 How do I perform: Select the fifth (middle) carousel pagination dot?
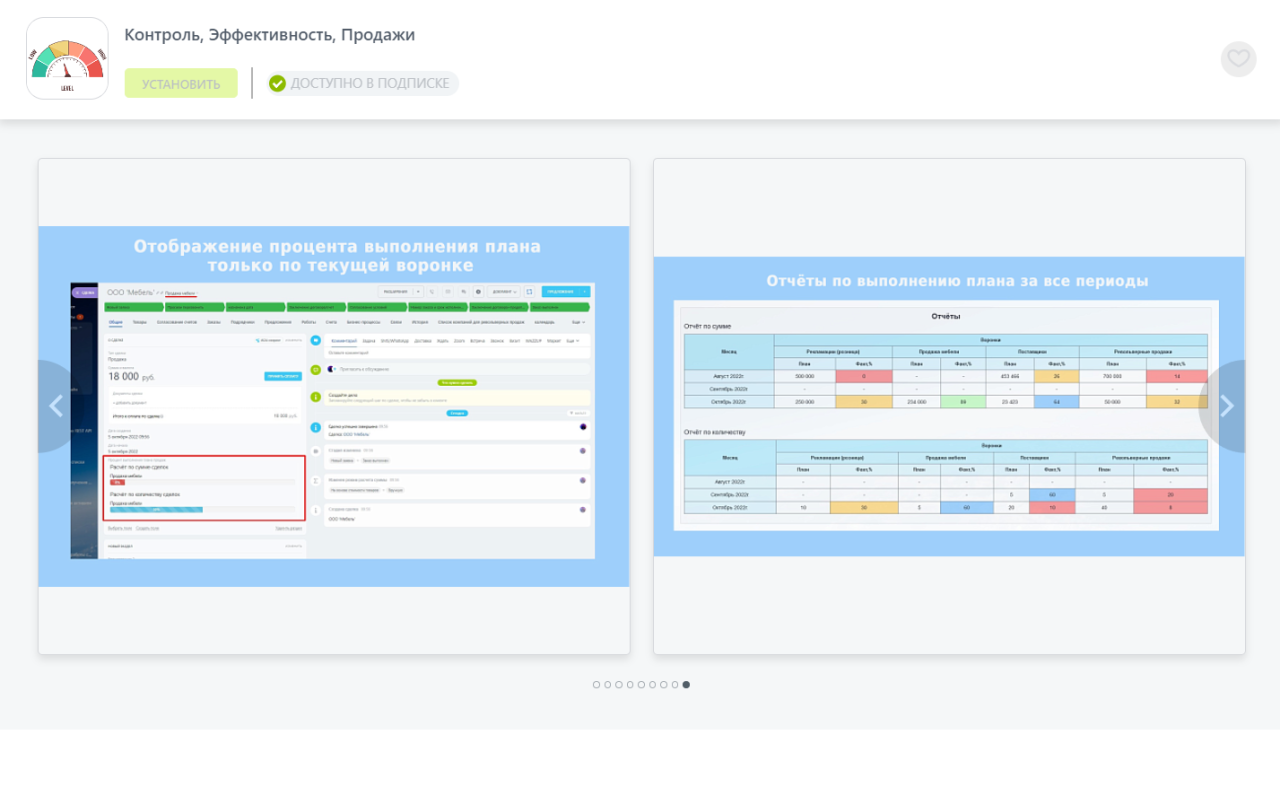641,685
